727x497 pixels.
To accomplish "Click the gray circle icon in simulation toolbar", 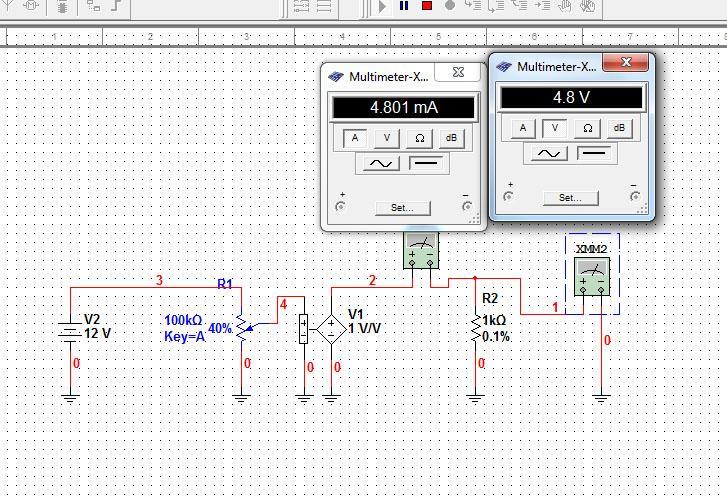I will click(x=450, y=5).
